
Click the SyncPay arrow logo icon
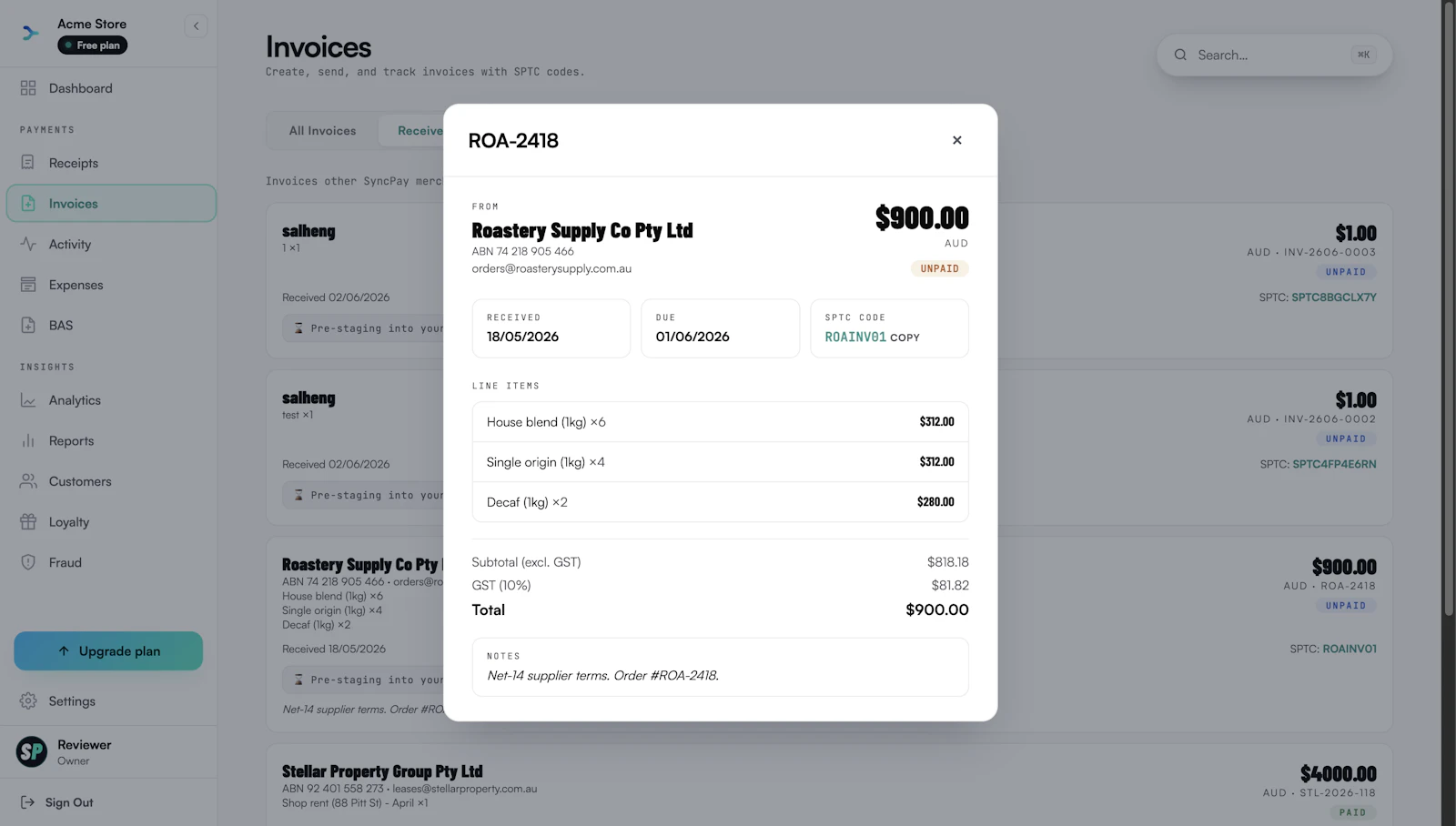pyautogui.click(x=31, y=34)
